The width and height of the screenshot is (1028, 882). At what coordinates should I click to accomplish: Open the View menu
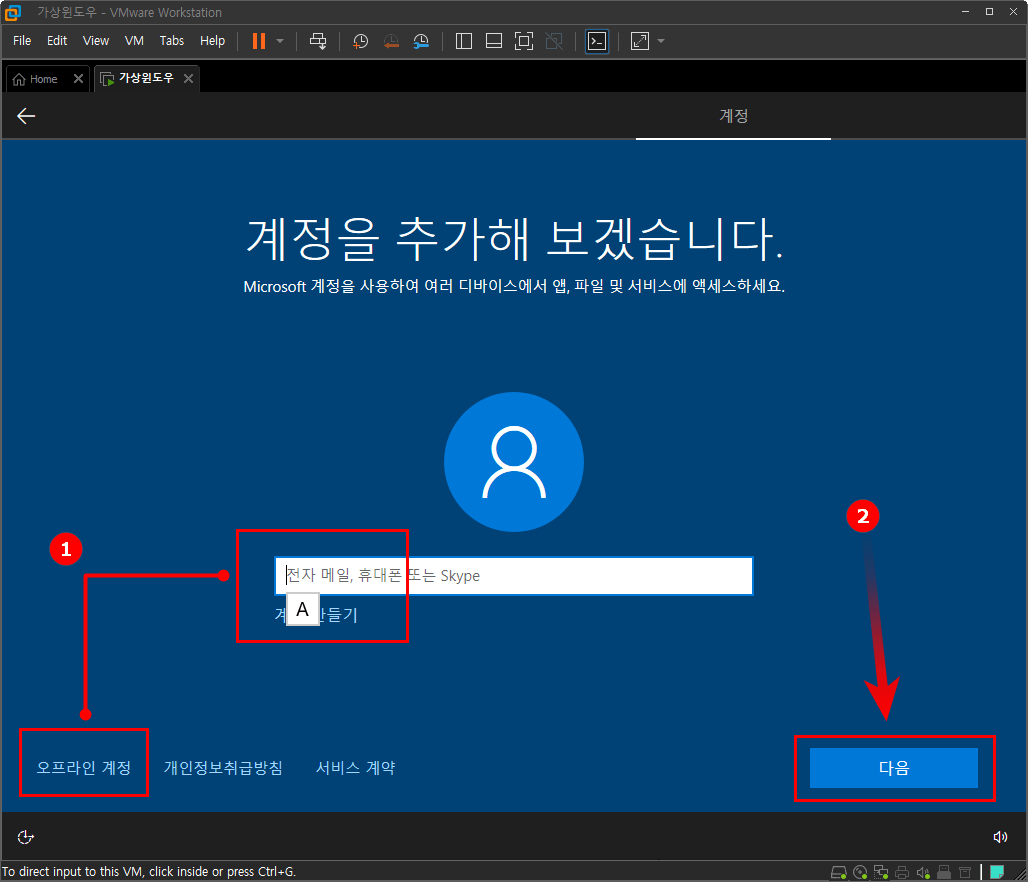click(x=96, y=41)
